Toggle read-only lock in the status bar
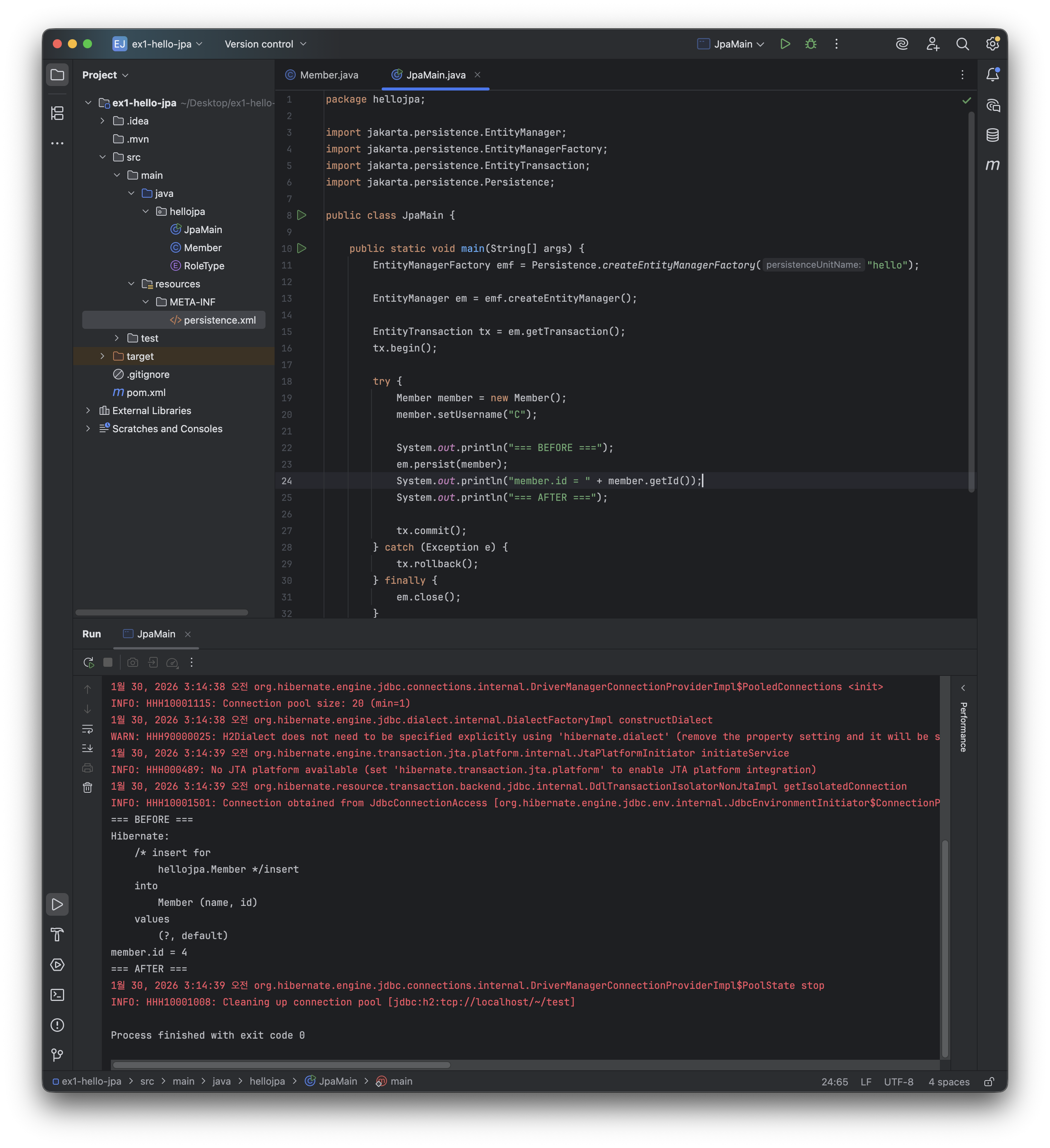Viewport: 1050px width, 1148px height. pyautogui.click(x=989, y=1081)
